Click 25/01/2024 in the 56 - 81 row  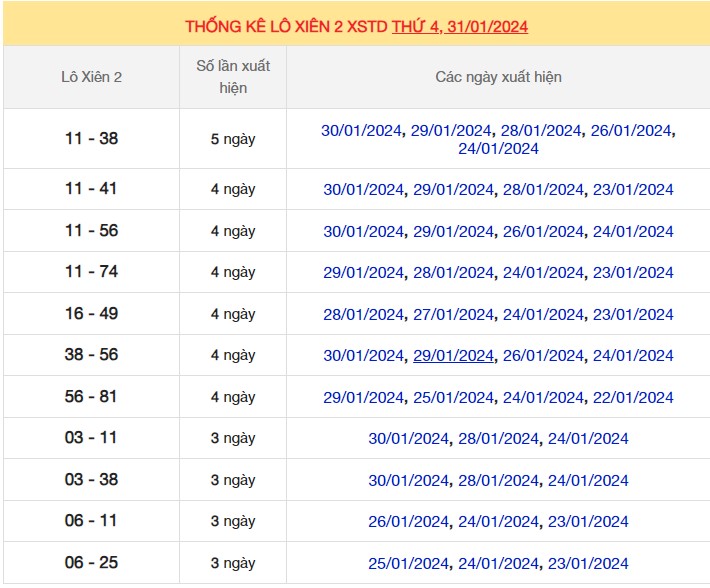453,397
